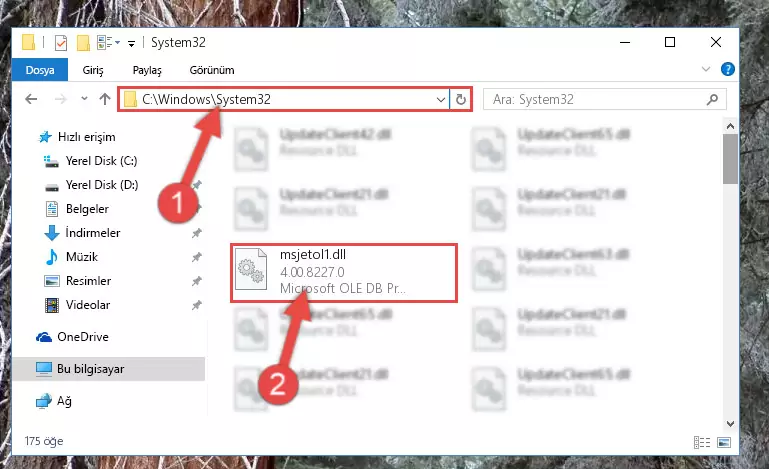This screenshot has height=469, width=769.
Task: Open the Görünüm ribbon tab
Action: click(212, 70)
